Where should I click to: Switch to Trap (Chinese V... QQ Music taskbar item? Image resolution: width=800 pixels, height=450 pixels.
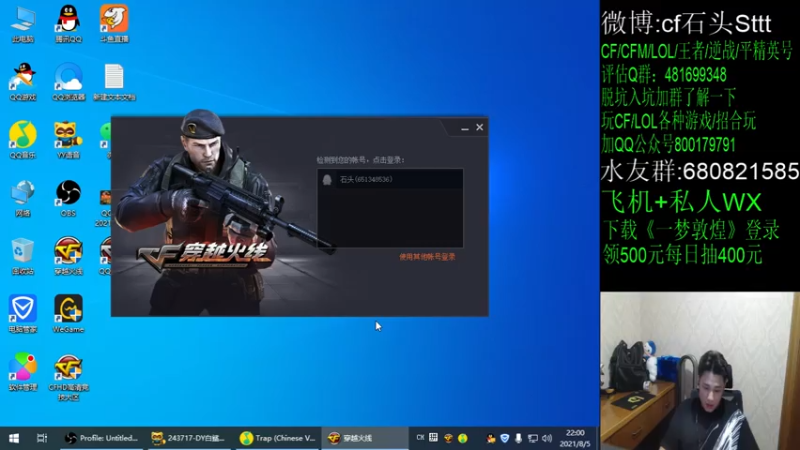(x=278, y=438)
